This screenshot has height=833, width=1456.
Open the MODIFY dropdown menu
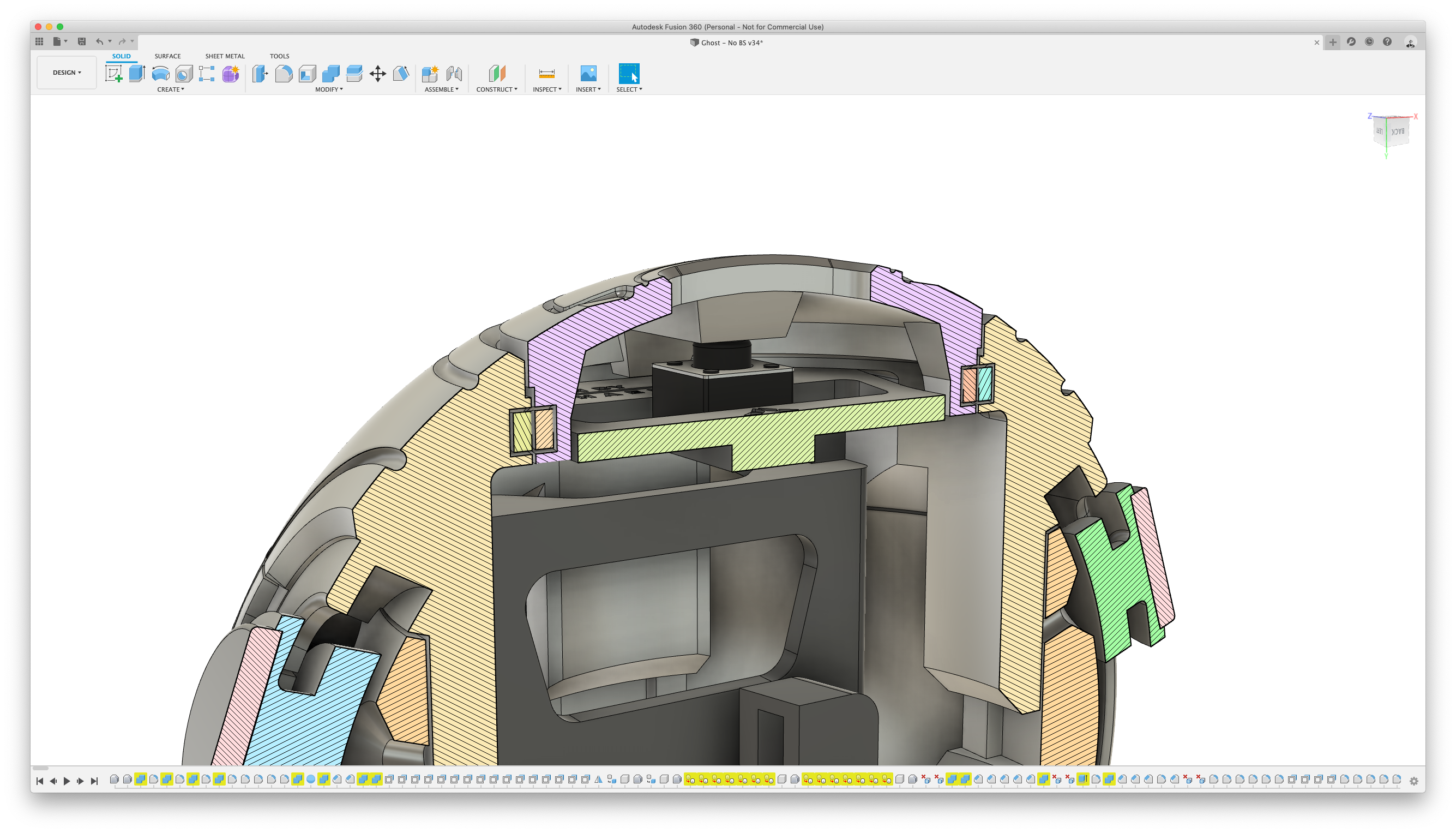(329, 89)
